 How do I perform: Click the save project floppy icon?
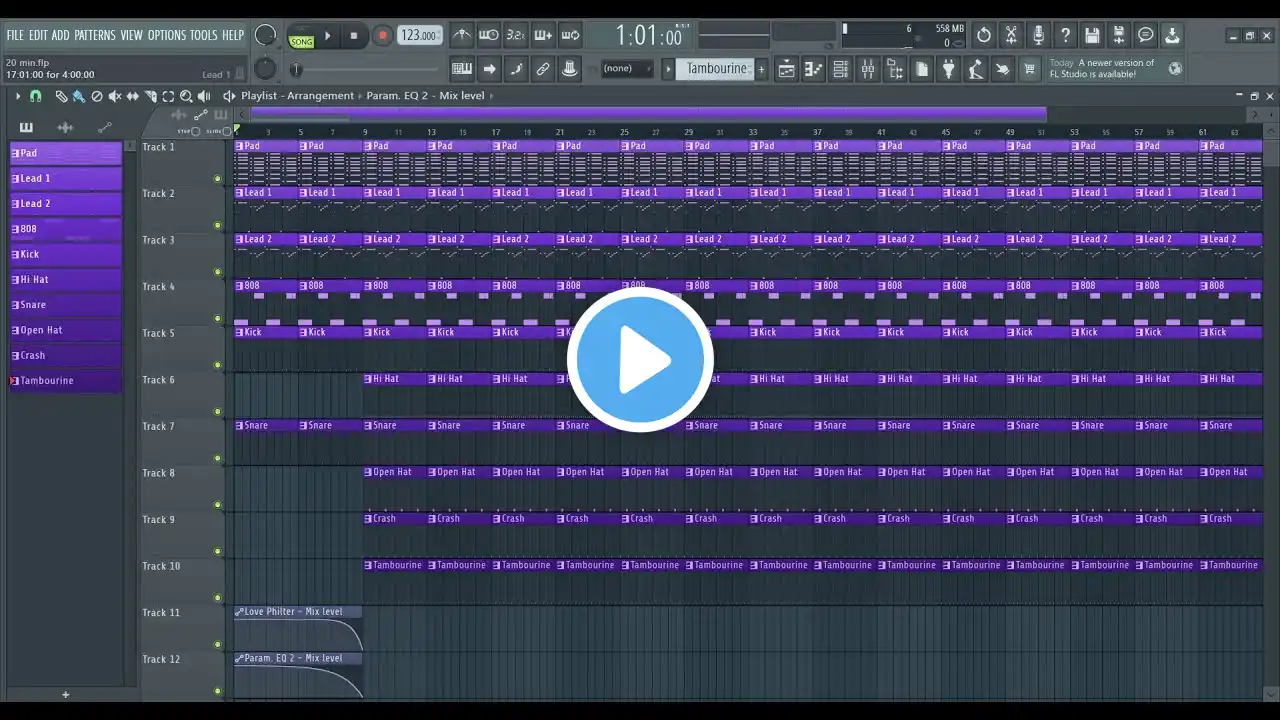click(x=1092, y=36)
